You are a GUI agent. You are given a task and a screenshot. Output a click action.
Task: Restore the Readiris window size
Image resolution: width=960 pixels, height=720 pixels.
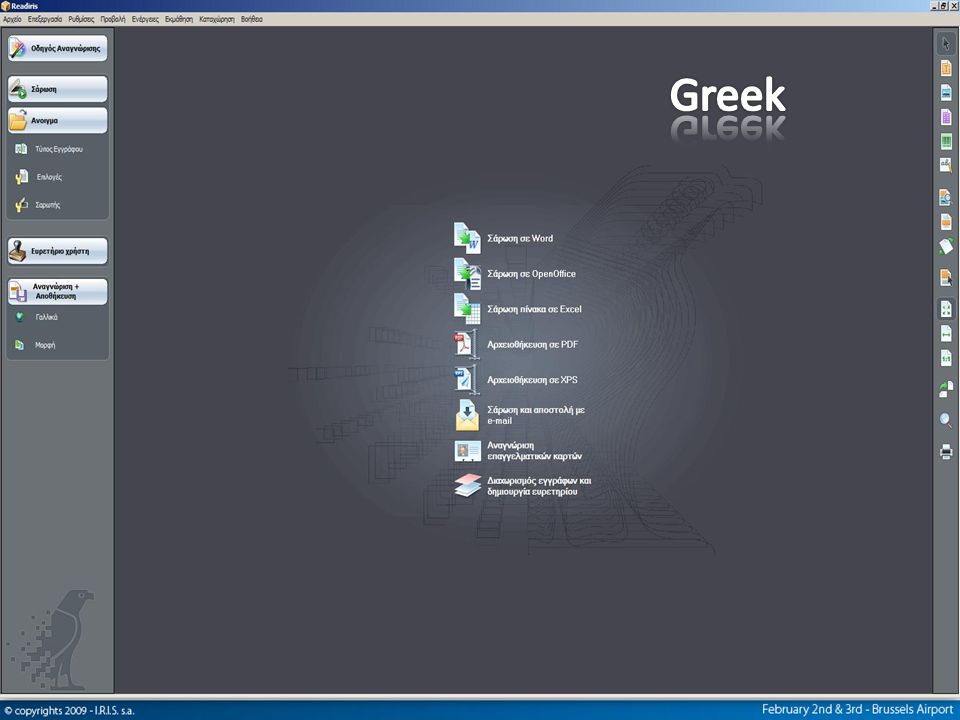pyautogui.click(x=943, y=6)
